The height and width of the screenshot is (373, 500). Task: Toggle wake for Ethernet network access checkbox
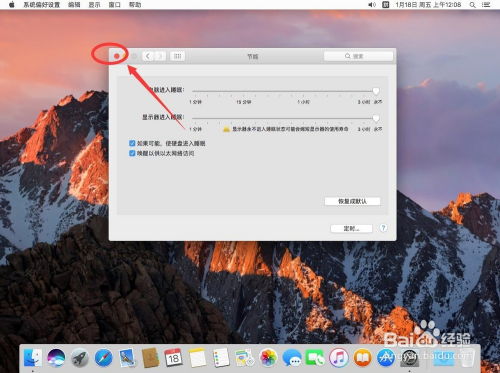pos(132,153)
